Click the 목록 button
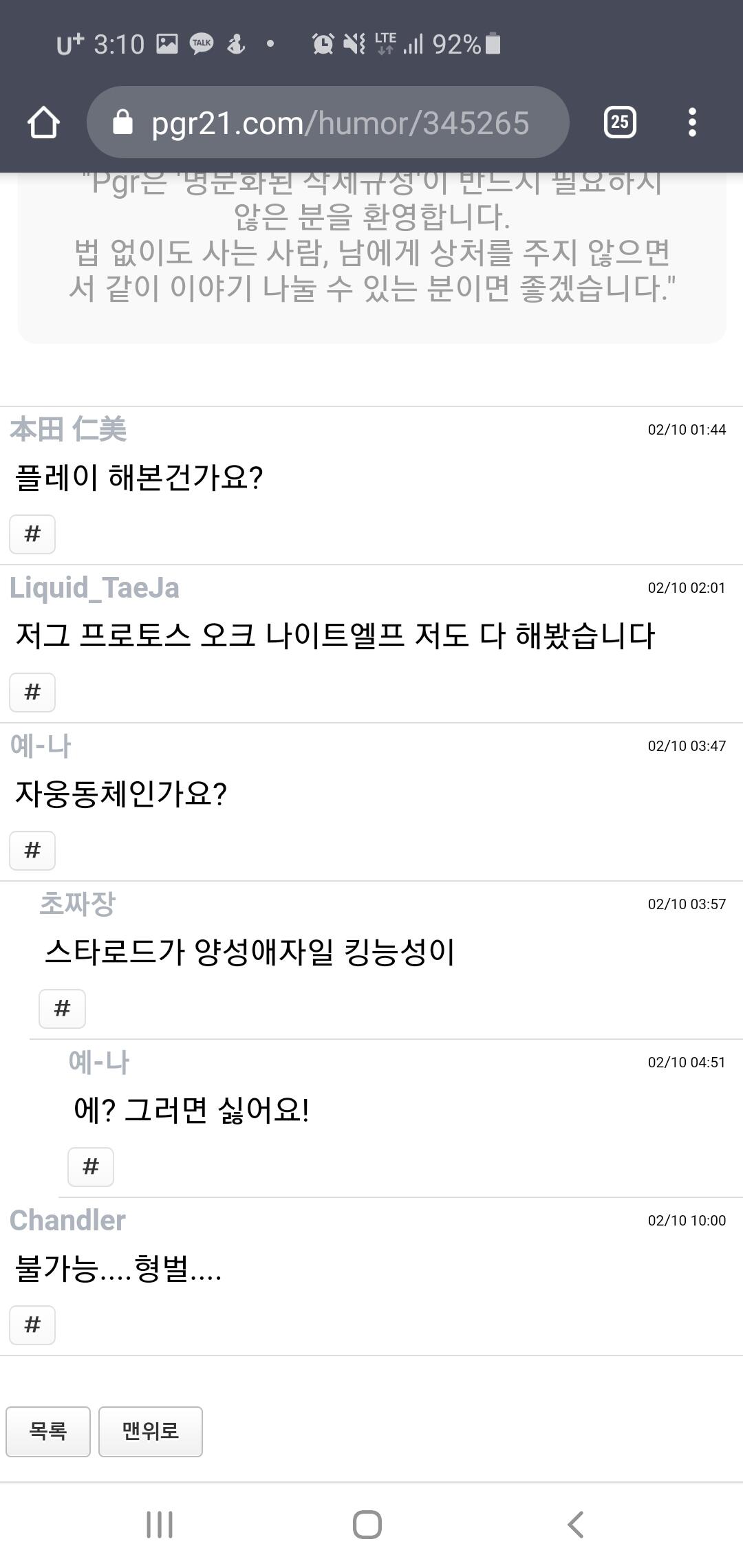Screen dimensions: 743x1568 pyautogui.click(x=48, y=1431)
